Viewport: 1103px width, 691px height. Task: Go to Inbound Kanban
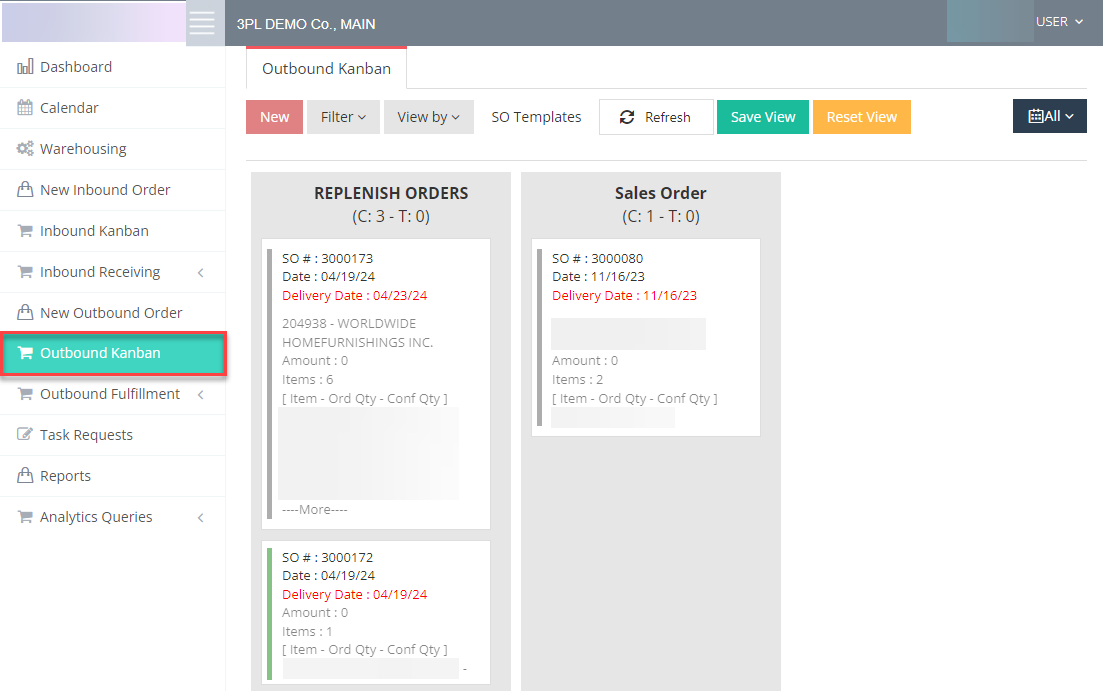(94, 231)
